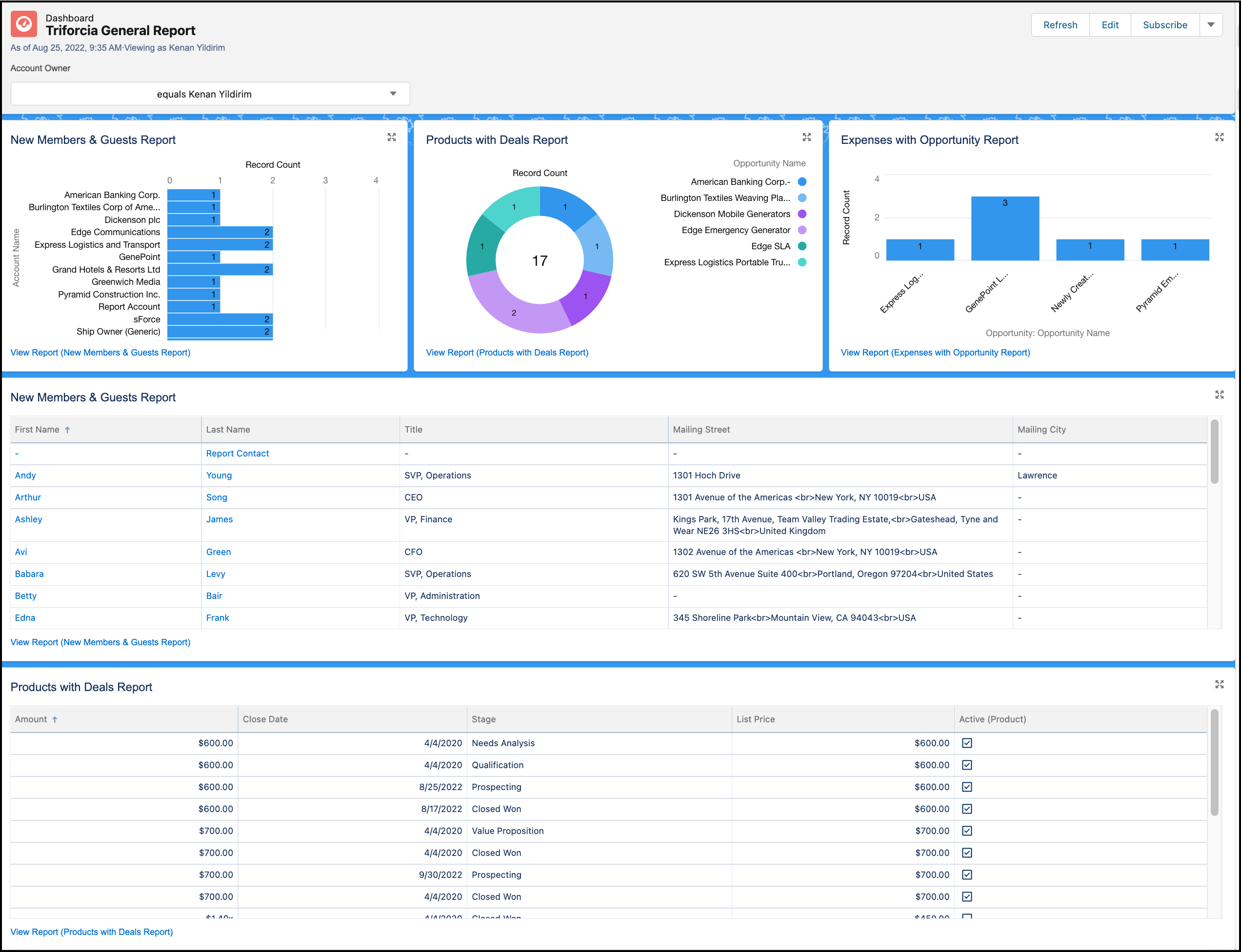Click the Edit dashboard button
This screenshot has height=952, width=1241.
1109,25
